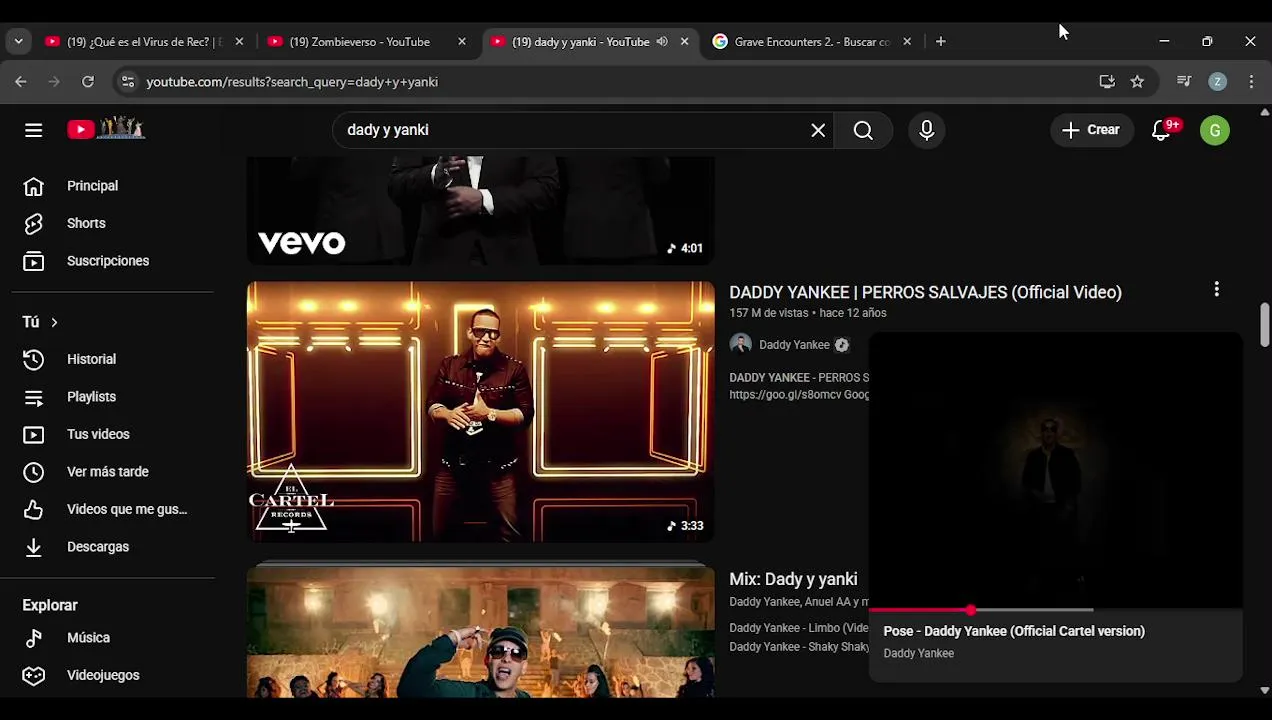Start voice search with the microphone icon
This screenshot has width=1272, height=720.
[x=927, y=130]
